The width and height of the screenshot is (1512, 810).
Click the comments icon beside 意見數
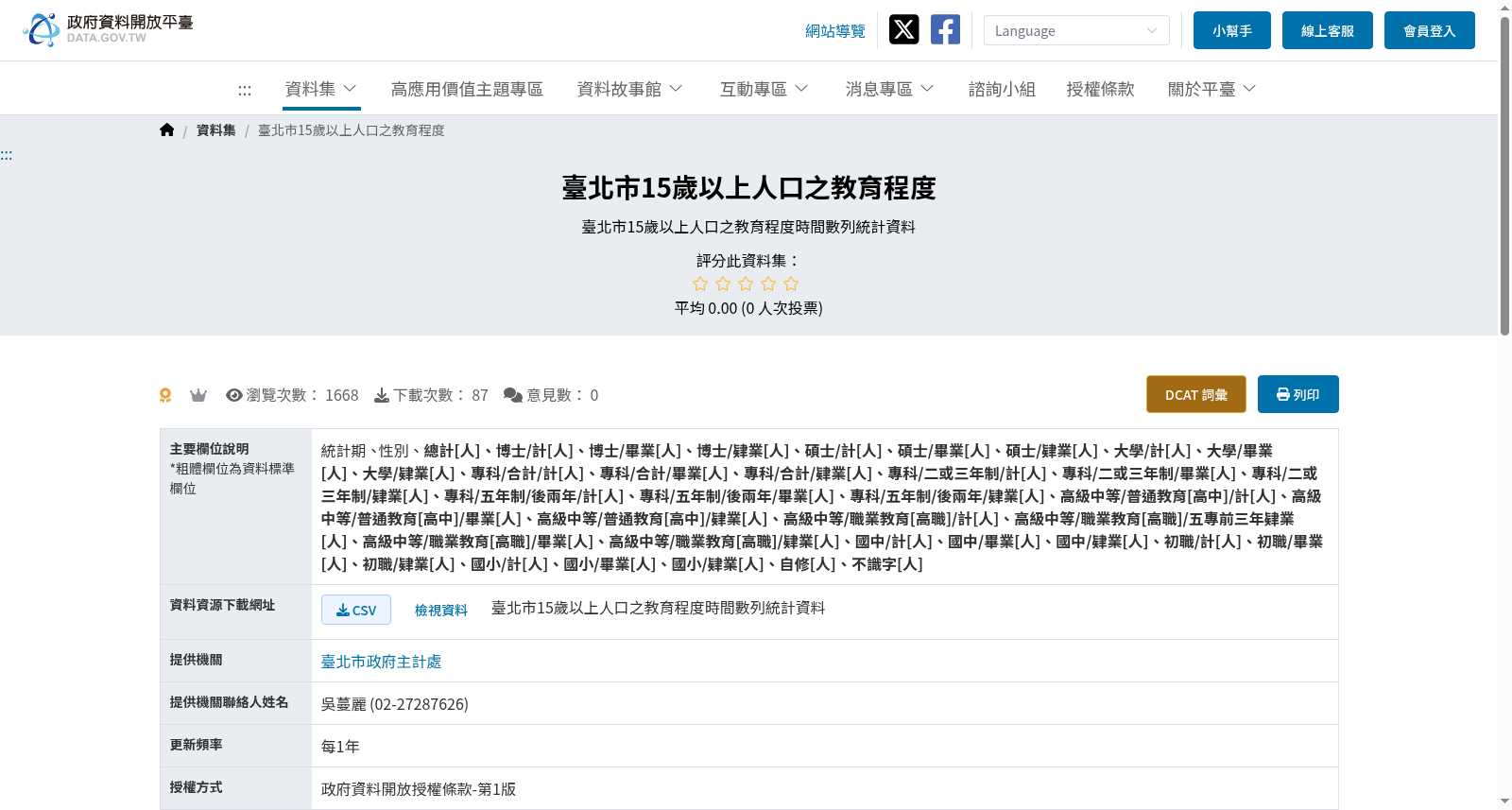[x=513, y=395]
